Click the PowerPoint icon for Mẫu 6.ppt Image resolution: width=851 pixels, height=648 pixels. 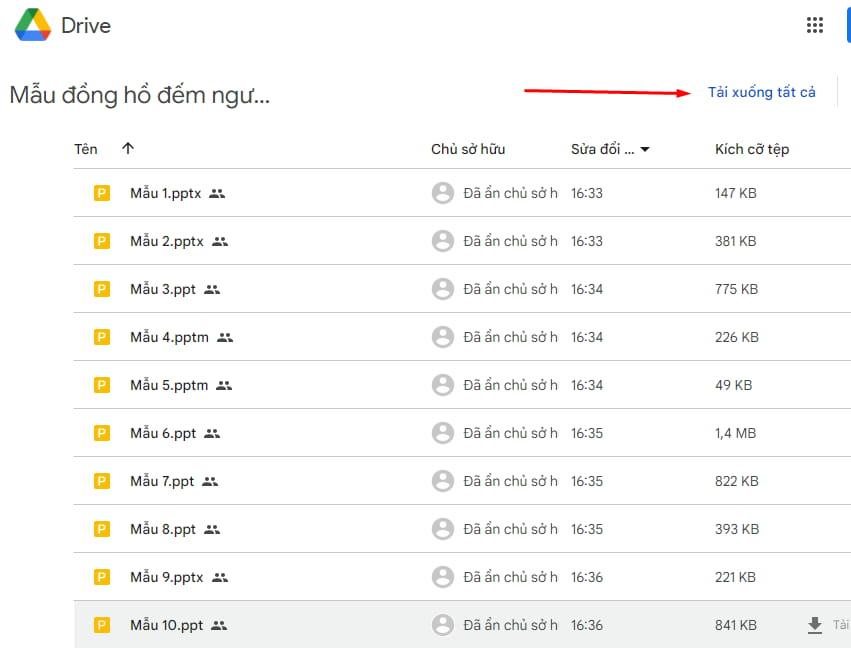tap(101, 433)
